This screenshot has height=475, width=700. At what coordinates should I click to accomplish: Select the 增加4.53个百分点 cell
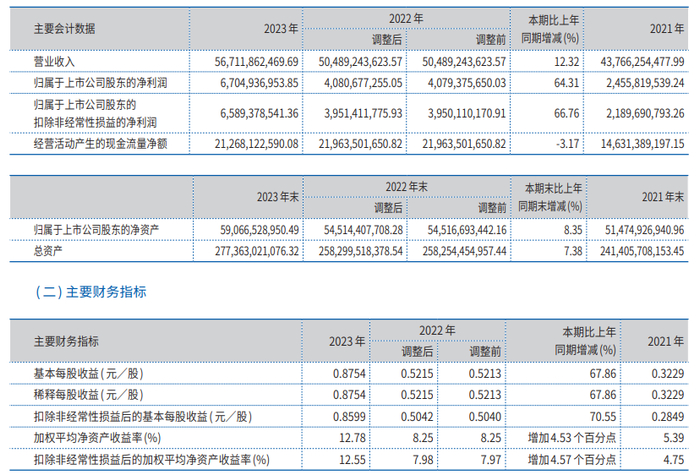[x=572, y=438]
